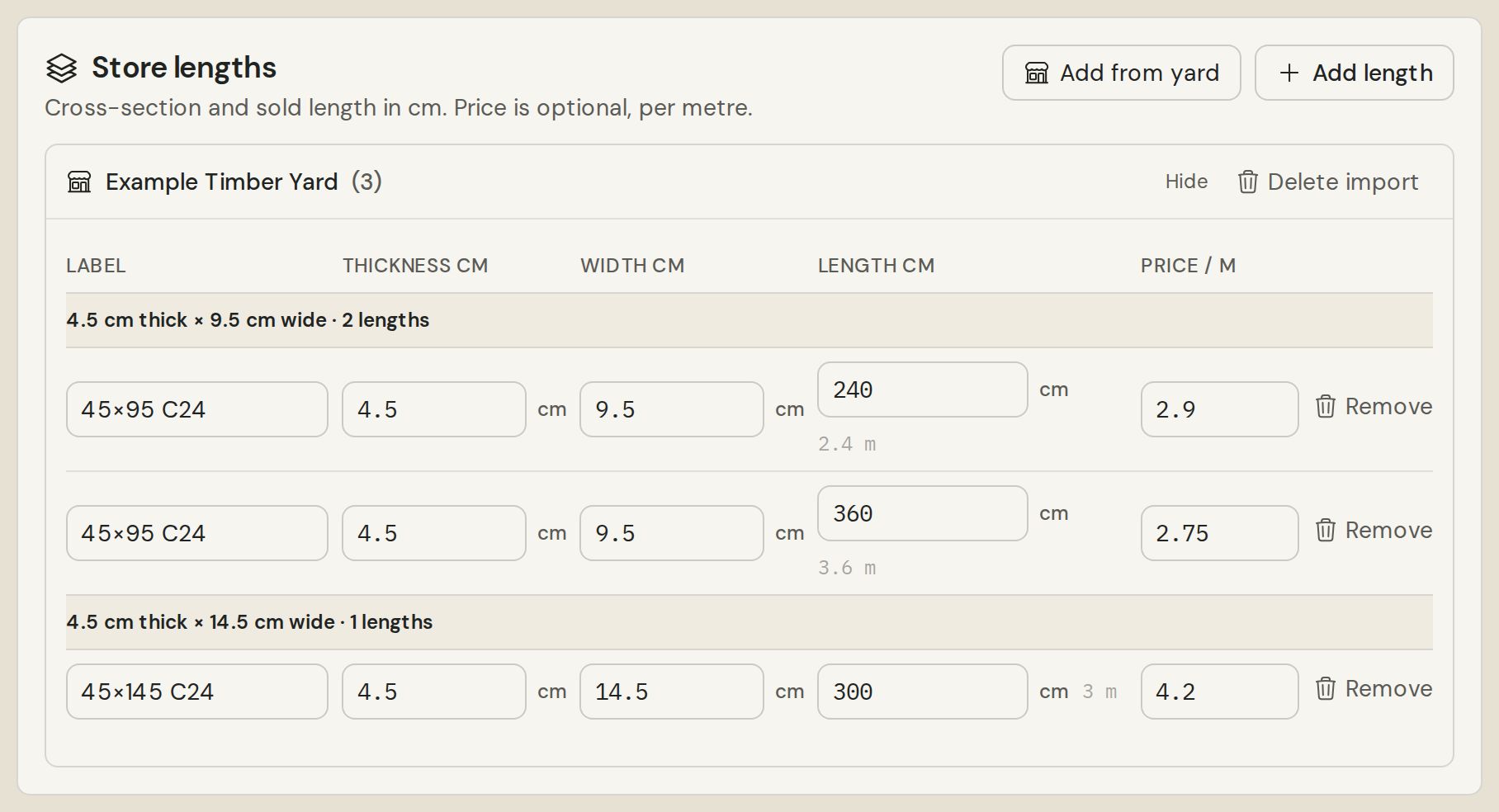The height and width of the screenshot is (812, 1499).
Task: Delete the Example Timber Yard import
Action: (1327, 182)
